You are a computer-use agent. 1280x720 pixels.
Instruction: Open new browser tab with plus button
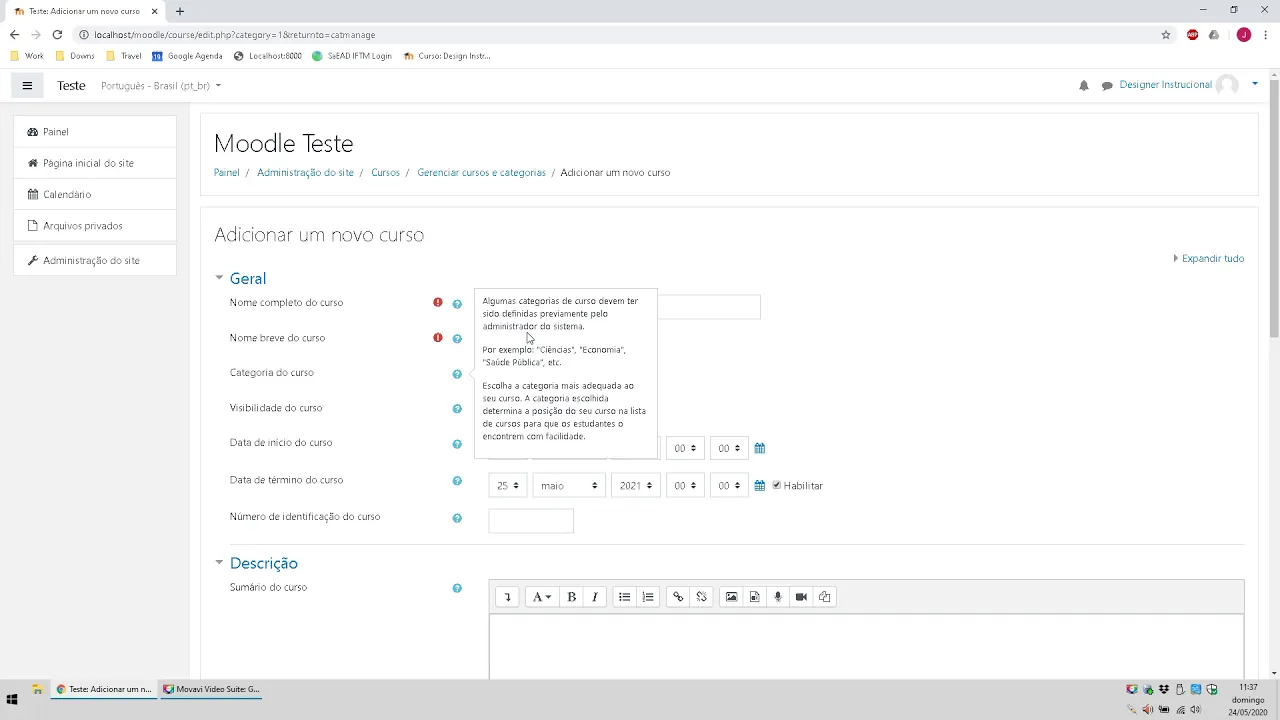[x=180, y=11]
